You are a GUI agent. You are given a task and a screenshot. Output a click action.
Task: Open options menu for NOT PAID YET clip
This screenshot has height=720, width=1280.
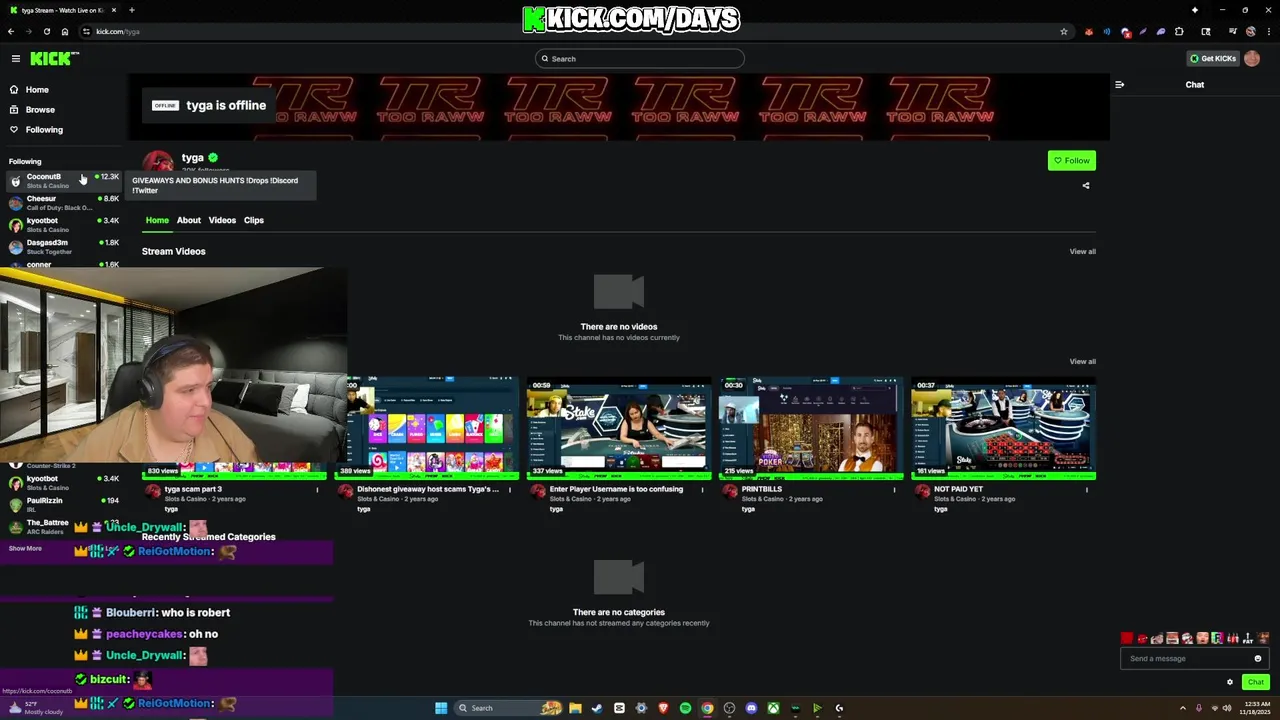point(1087,490)
